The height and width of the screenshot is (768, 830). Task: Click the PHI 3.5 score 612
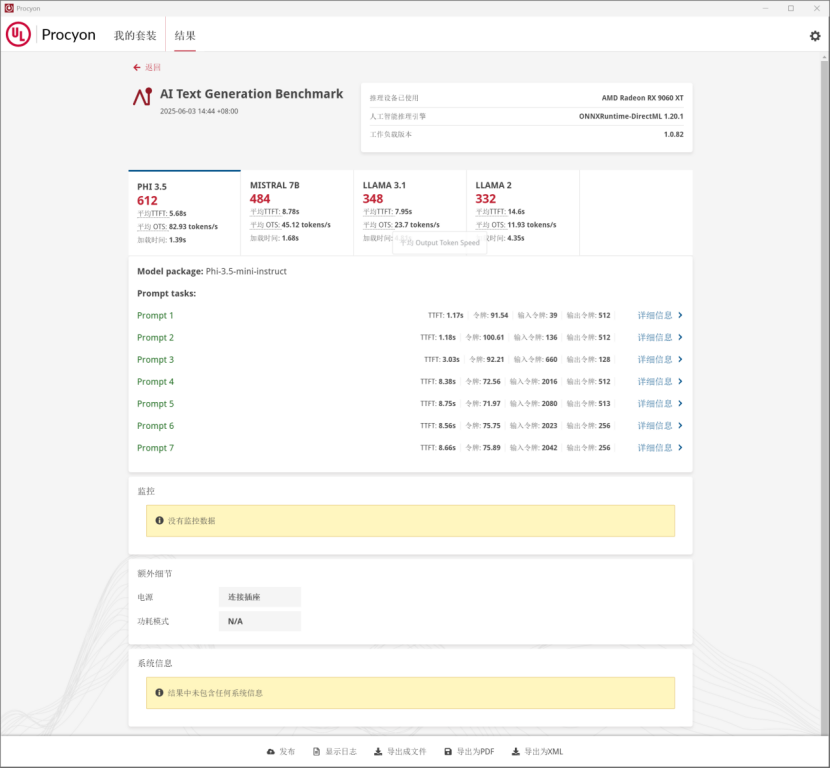point(147,201)
